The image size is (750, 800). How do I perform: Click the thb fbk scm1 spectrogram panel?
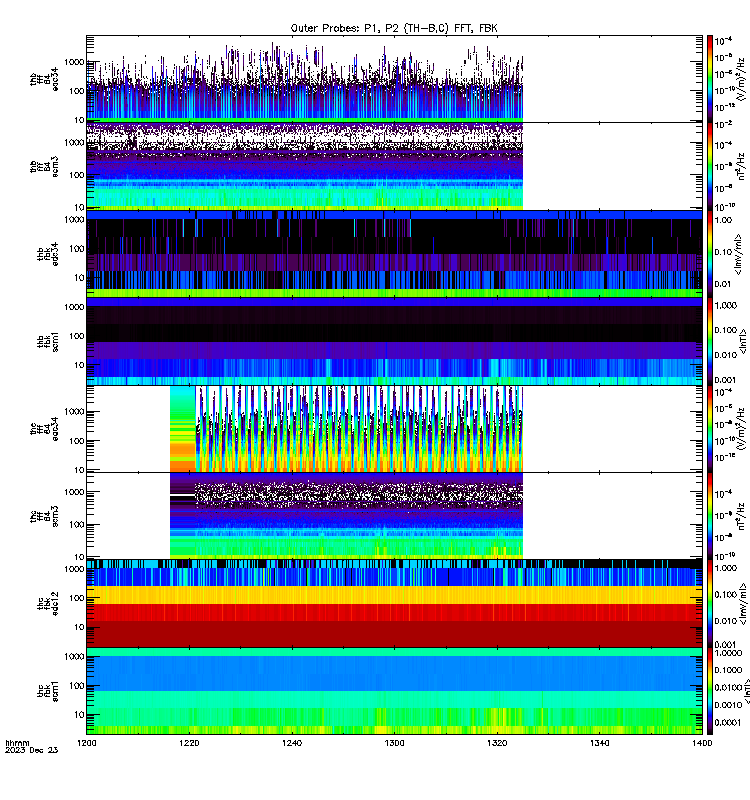pos(394,341)
